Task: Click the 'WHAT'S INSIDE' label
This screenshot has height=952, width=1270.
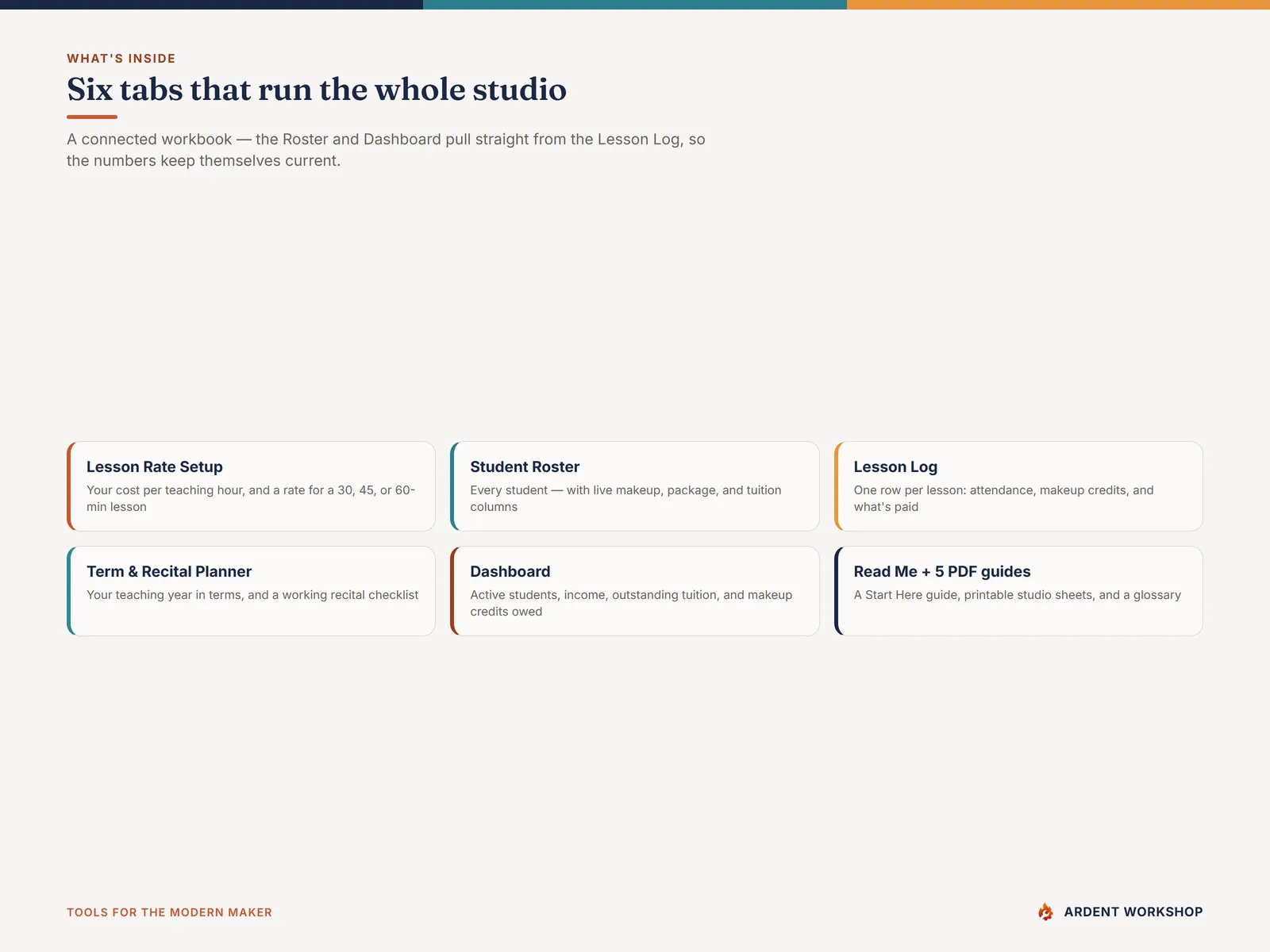Action: click(x=121, y=59)
